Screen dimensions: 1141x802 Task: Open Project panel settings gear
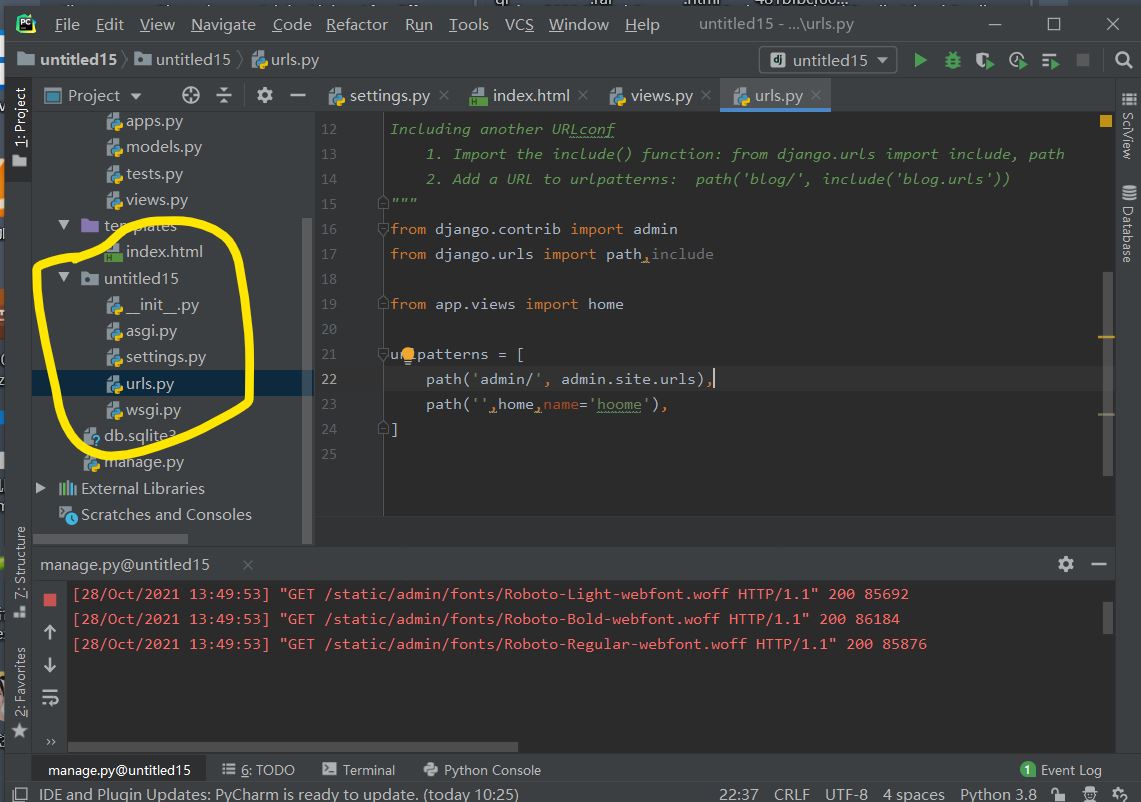pyautogui.click(x=264, y=95)
